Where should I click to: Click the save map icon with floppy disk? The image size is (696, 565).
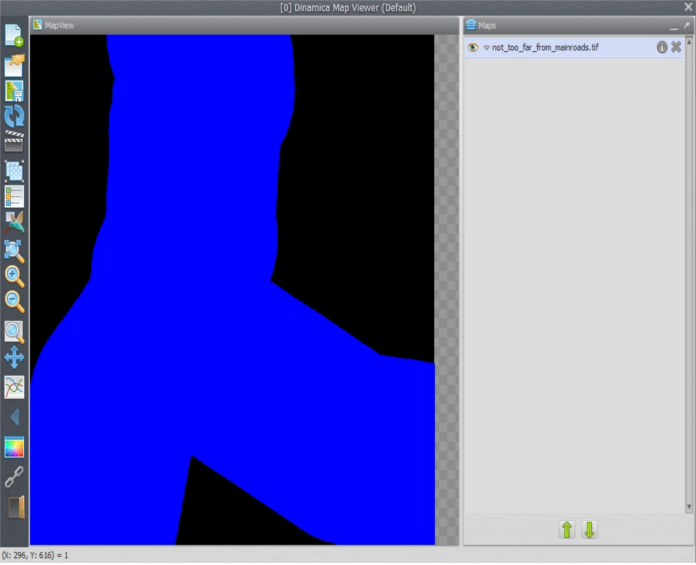point(14,92)
